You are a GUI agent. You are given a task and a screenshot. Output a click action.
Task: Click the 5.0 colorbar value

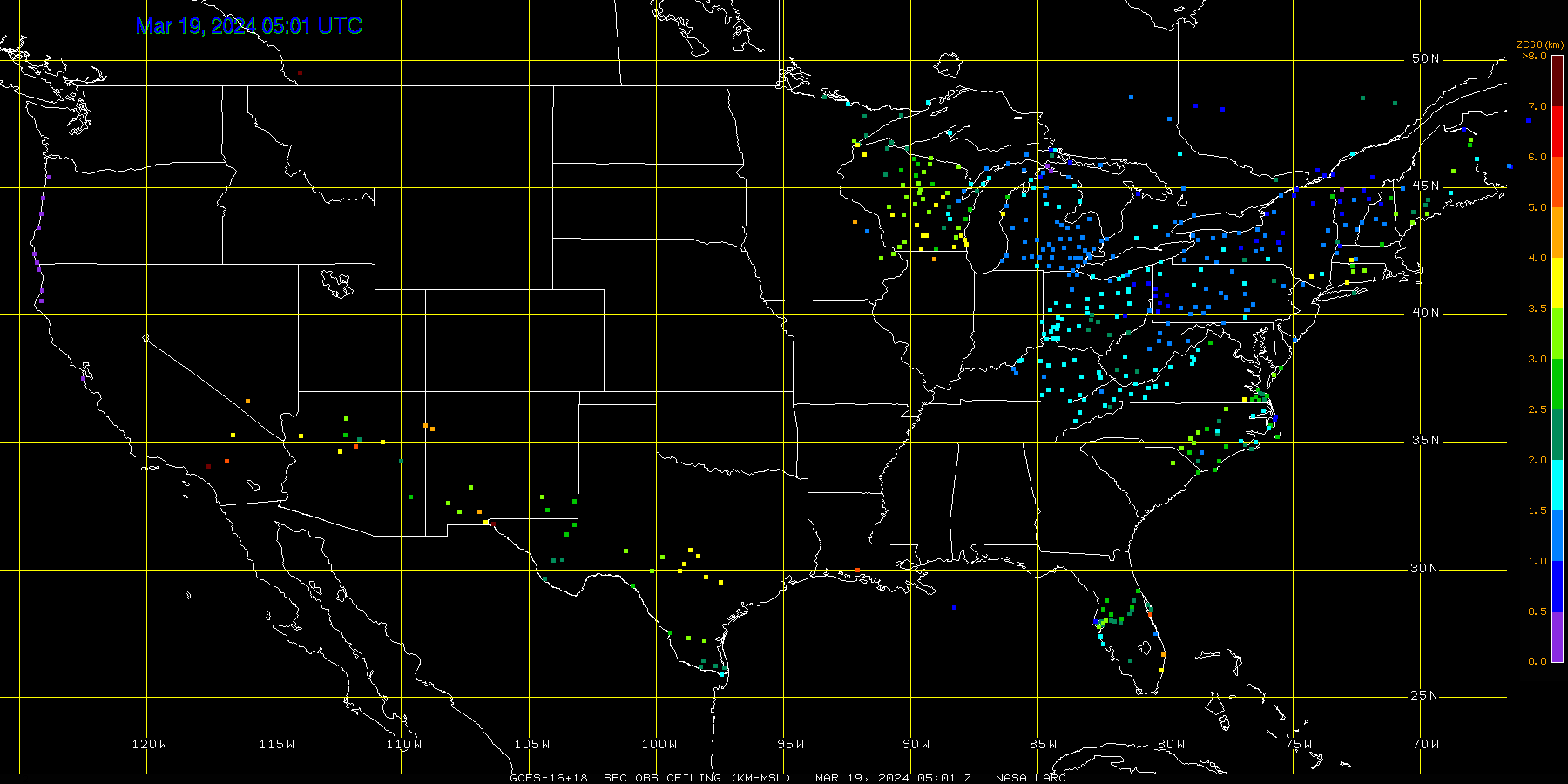1538,207
